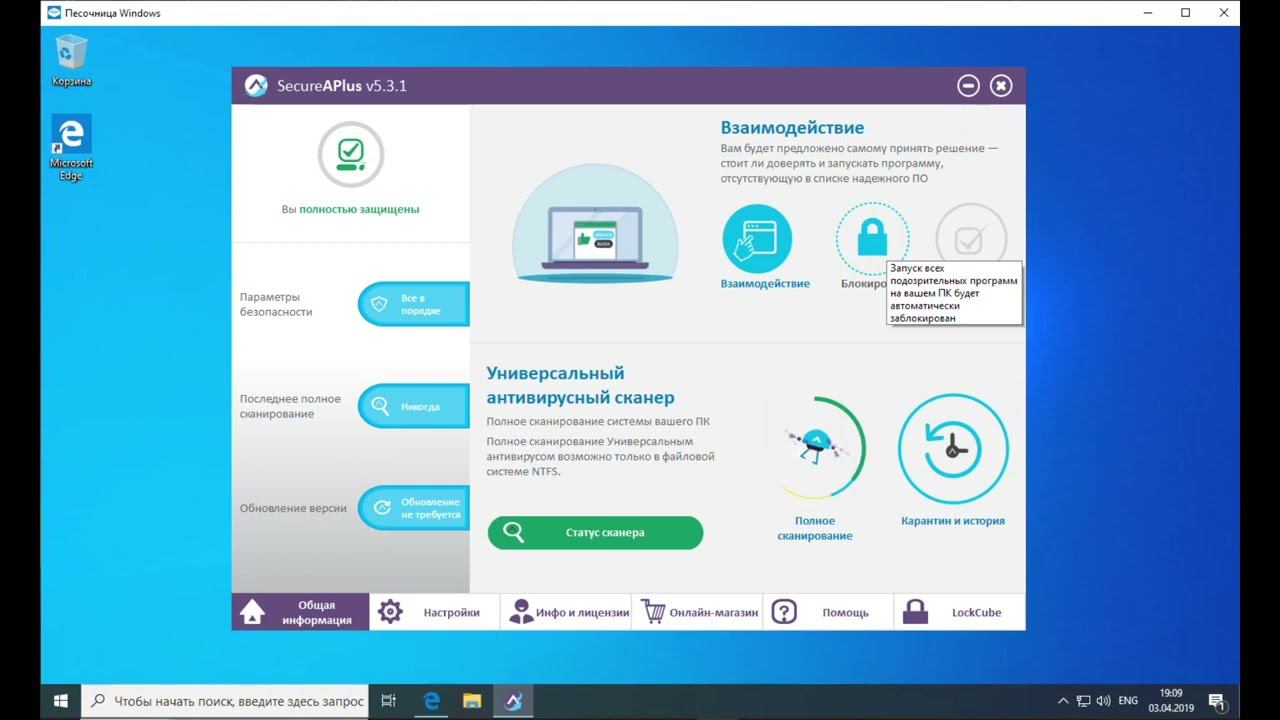Click the laptop illustration under the dome

point(595,238)
